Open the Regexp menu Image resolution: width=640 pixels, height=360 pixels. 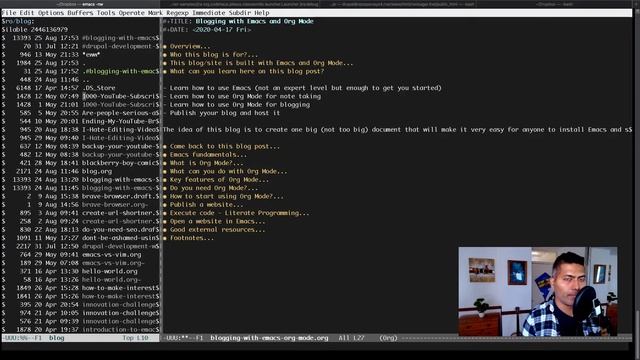pos(178,13)
